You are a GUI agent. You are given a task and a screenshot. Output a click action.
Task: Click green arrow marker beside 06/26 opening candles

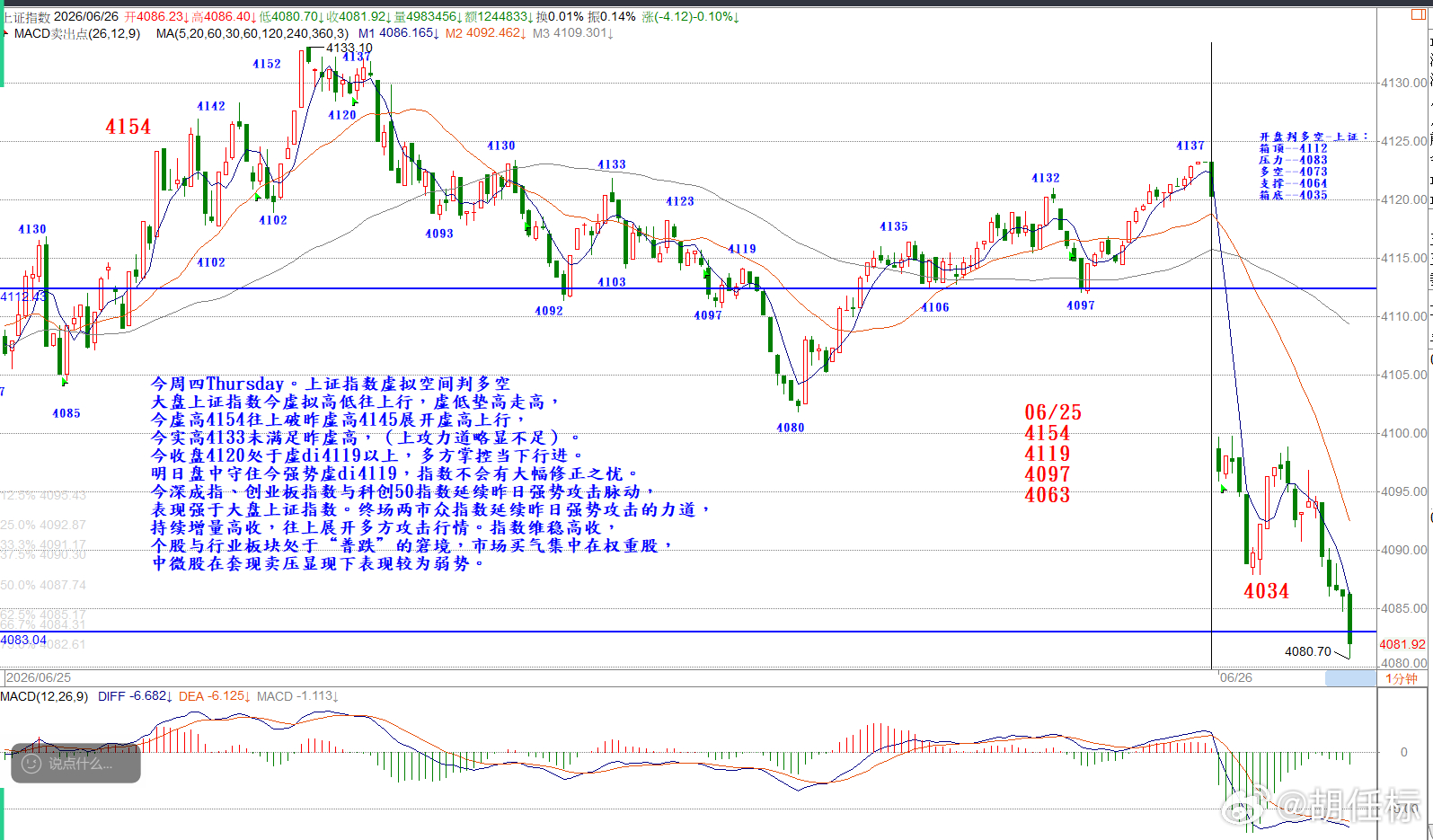coord(1223,489)
